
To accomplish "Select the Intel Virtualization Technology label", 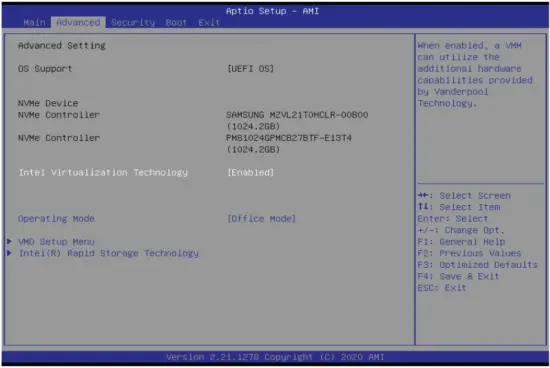I will [x=103, y=172].
